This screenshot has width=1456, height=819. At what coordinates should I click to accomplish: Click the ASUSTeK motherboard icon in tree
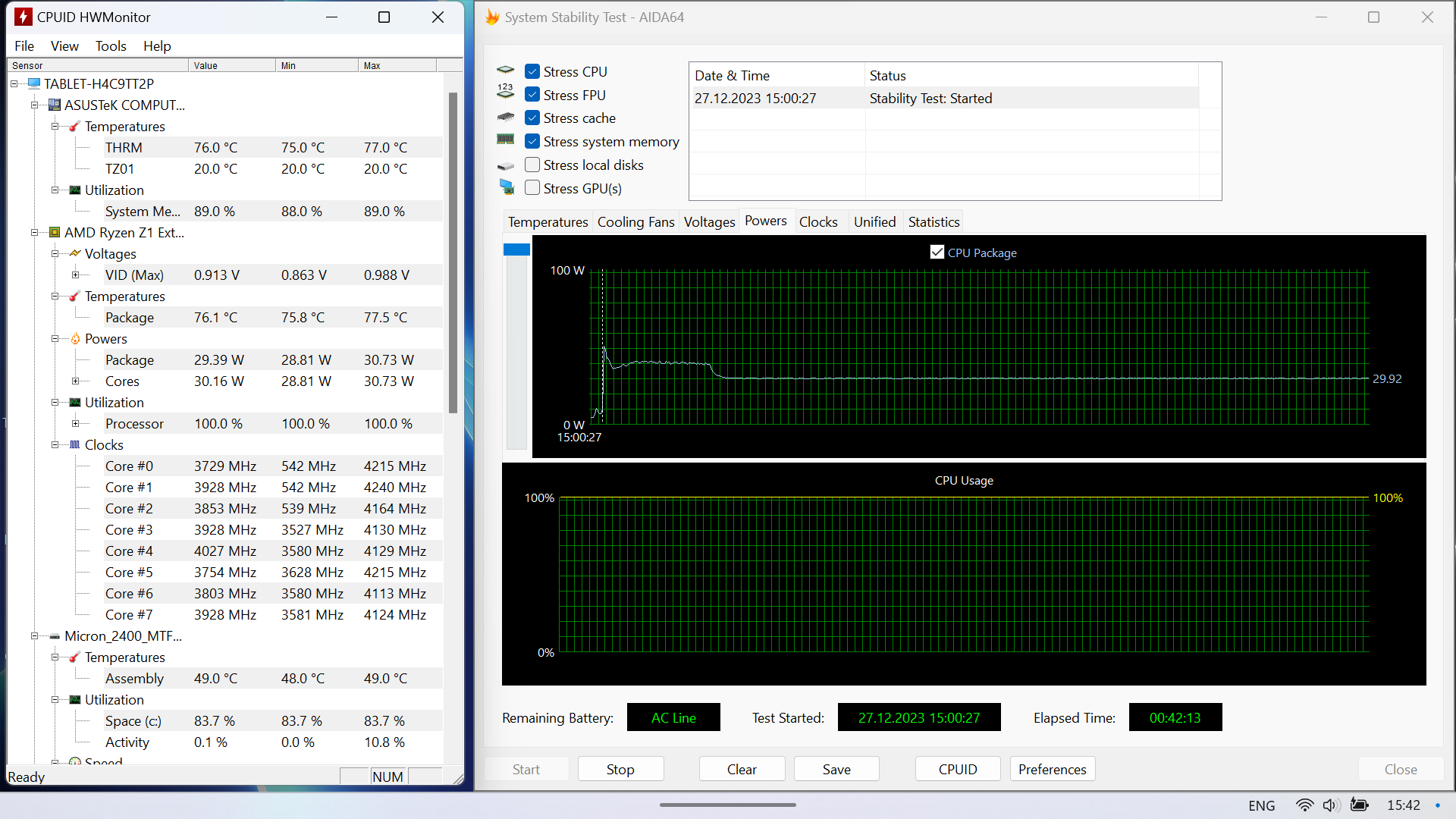55,105
